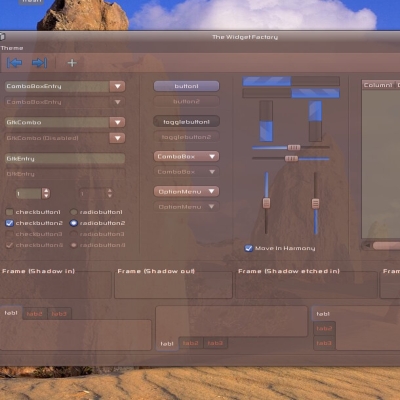Click the plus add toolbar icon
Viewport: 400px width, 400px height.
pos(72,63)
